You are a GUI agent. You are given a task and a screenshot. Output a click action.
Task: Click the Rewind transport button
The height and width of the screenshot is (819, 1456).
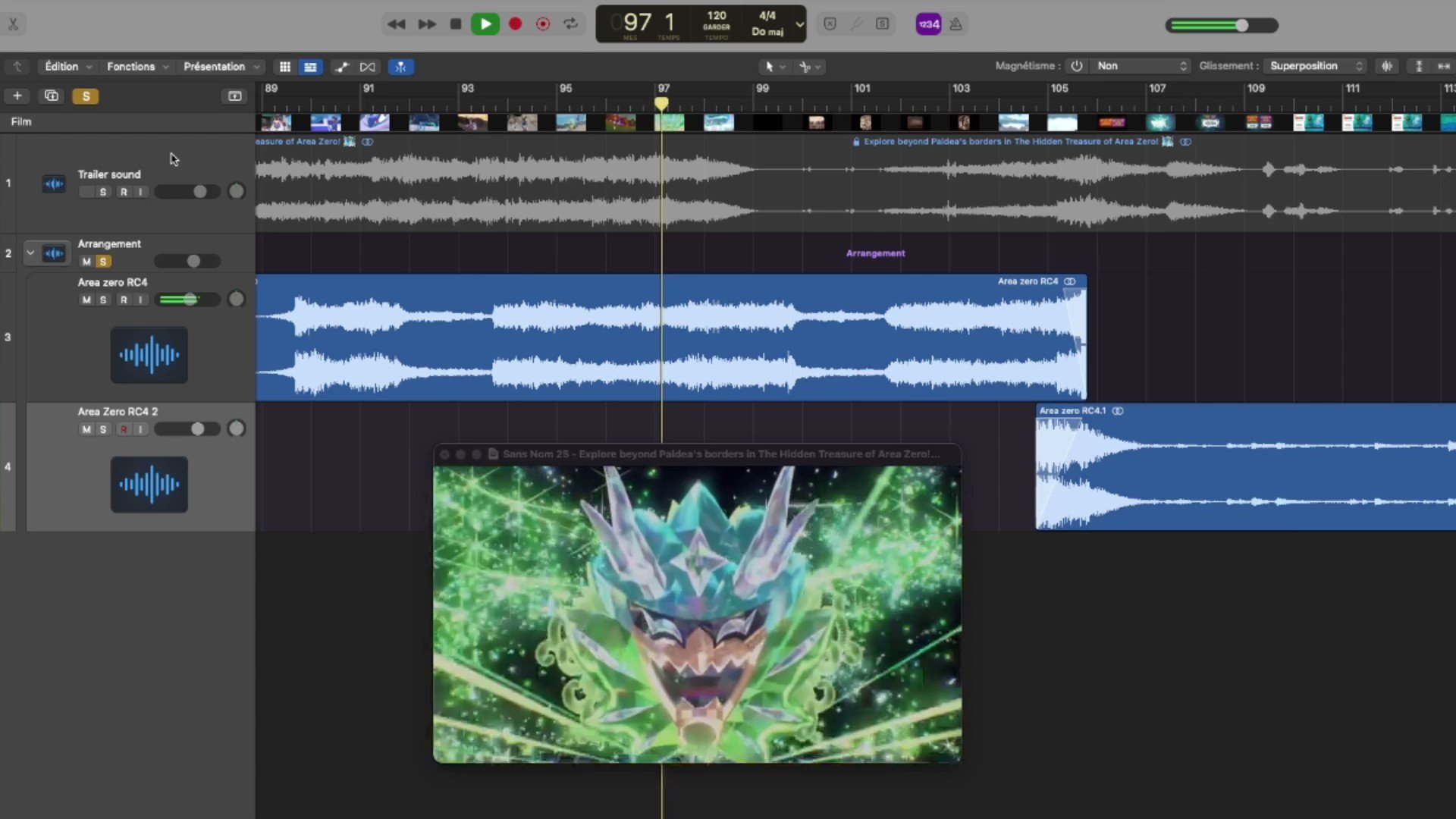click(x=396, y=24)
